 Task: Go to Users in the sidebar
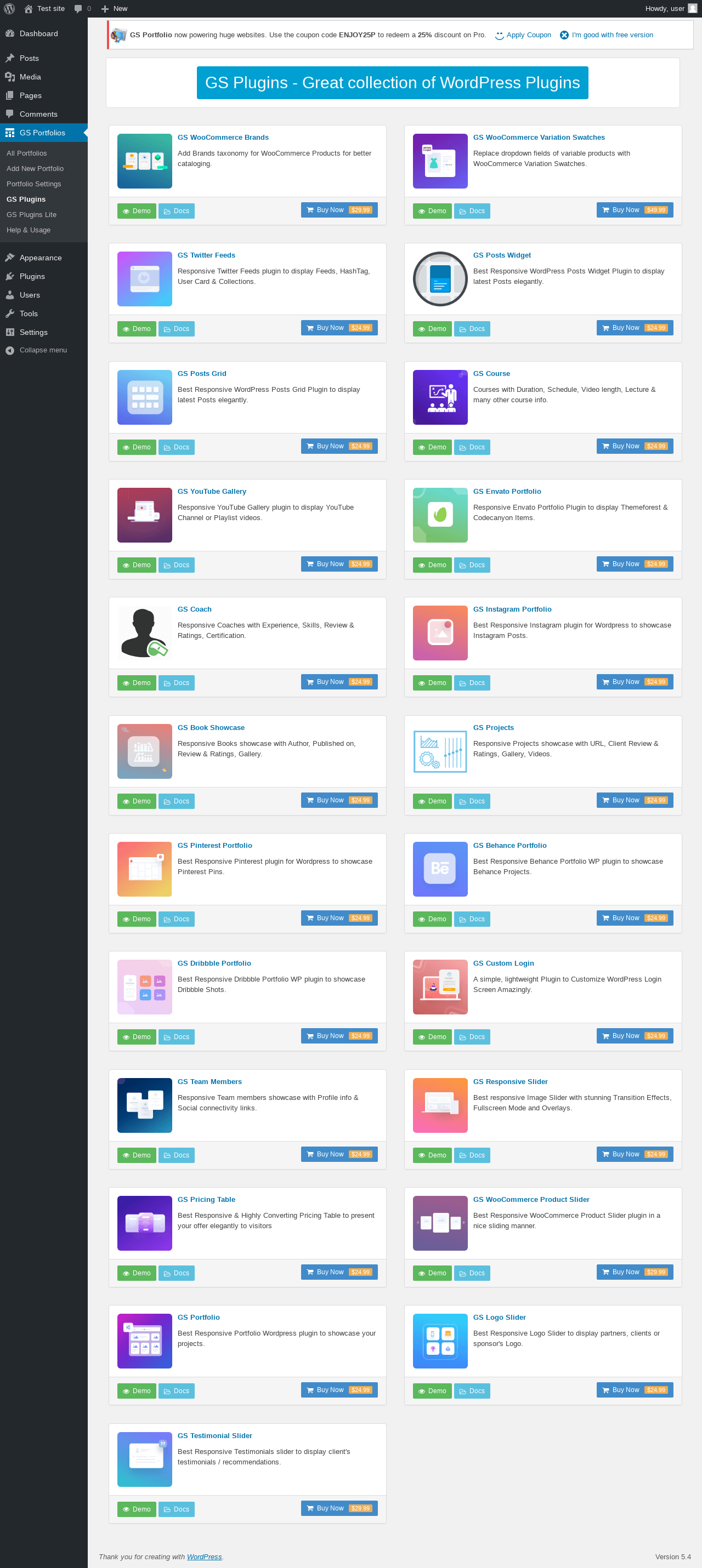[44, 295]
